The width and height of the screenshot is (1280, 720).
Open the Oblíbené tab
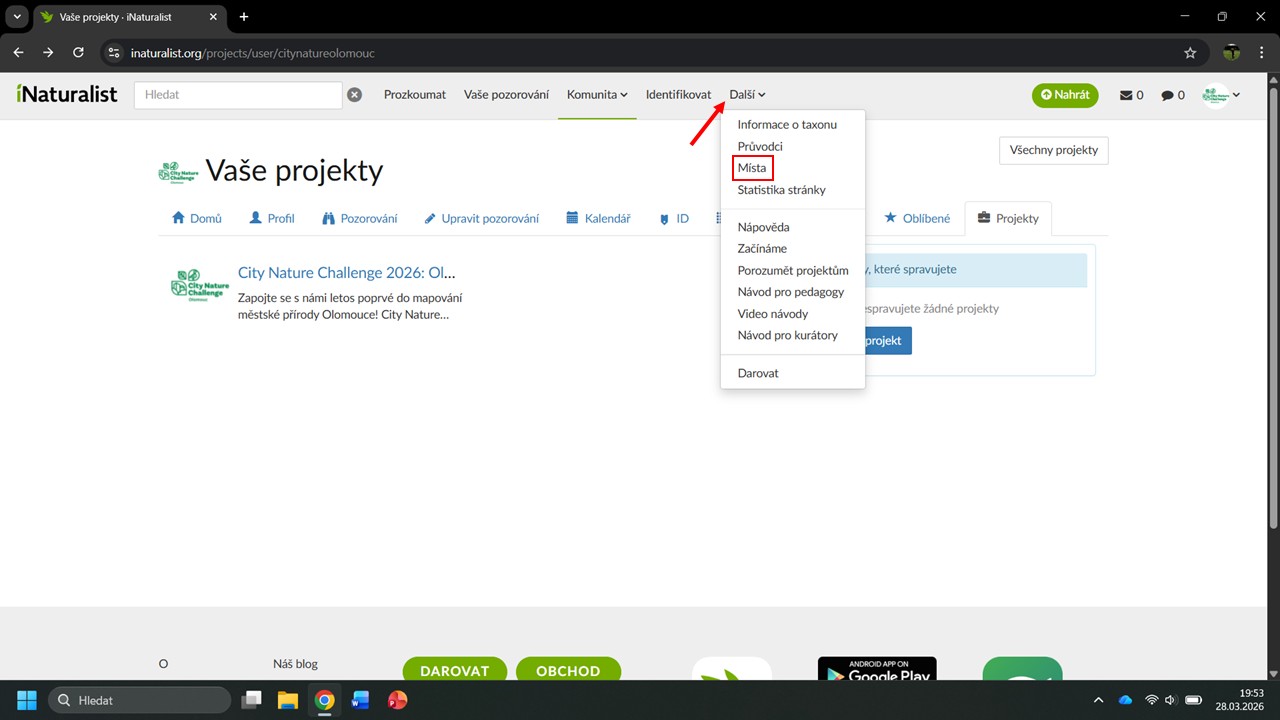[917, 218]
